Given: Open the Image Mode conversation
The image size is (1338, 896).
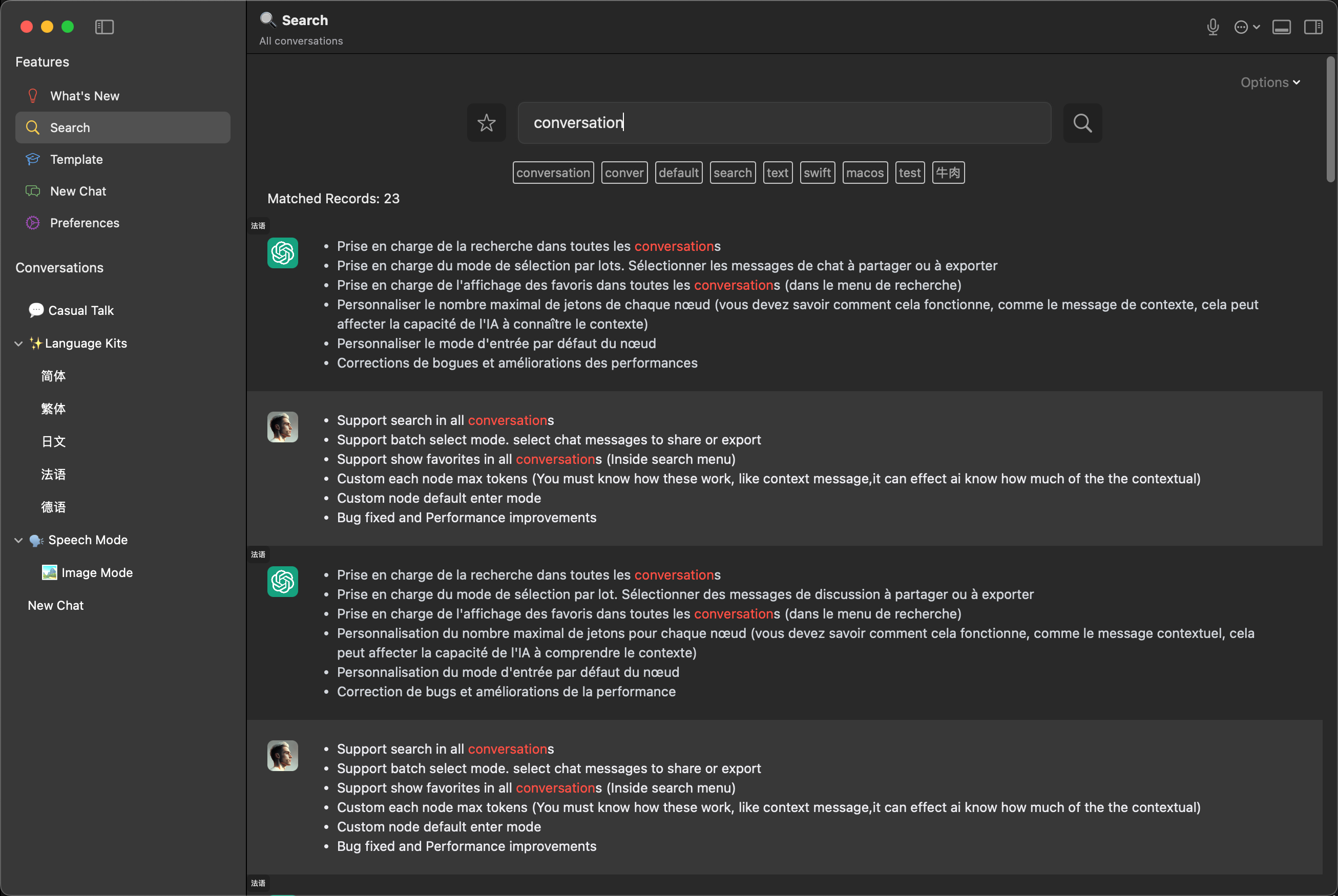Looking at the screenshot, I should click(97, 572).
